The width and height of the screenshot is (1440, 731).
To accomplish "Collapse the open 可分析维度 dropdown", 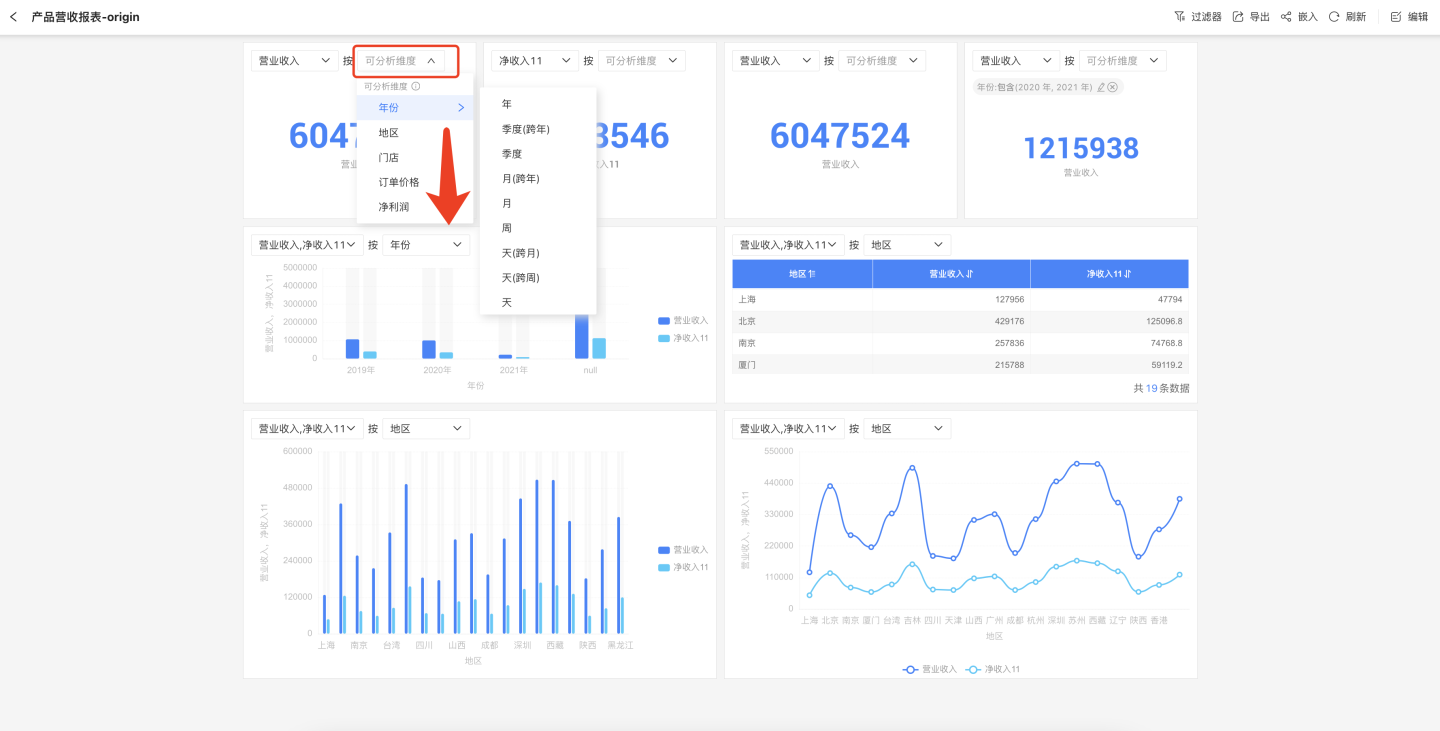I will 405,61.
